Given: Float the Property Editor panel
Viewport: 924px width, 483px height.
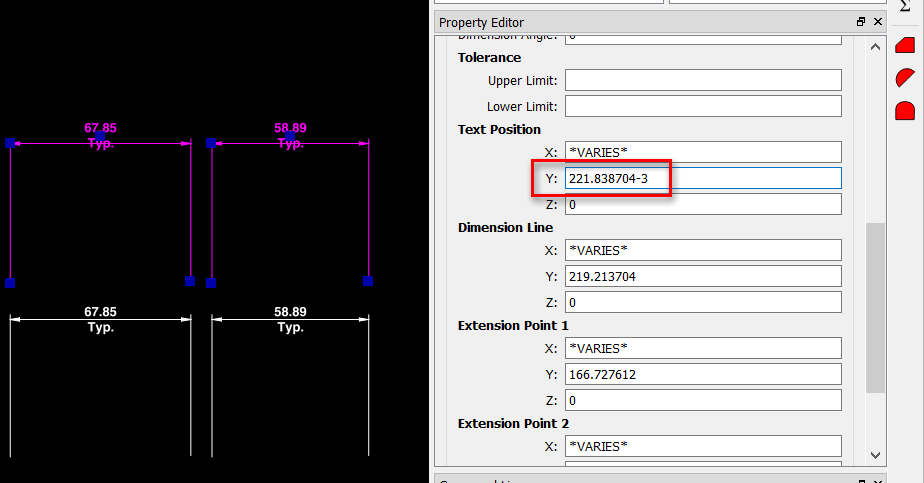Looking at the screenshot, I should 861,22.
